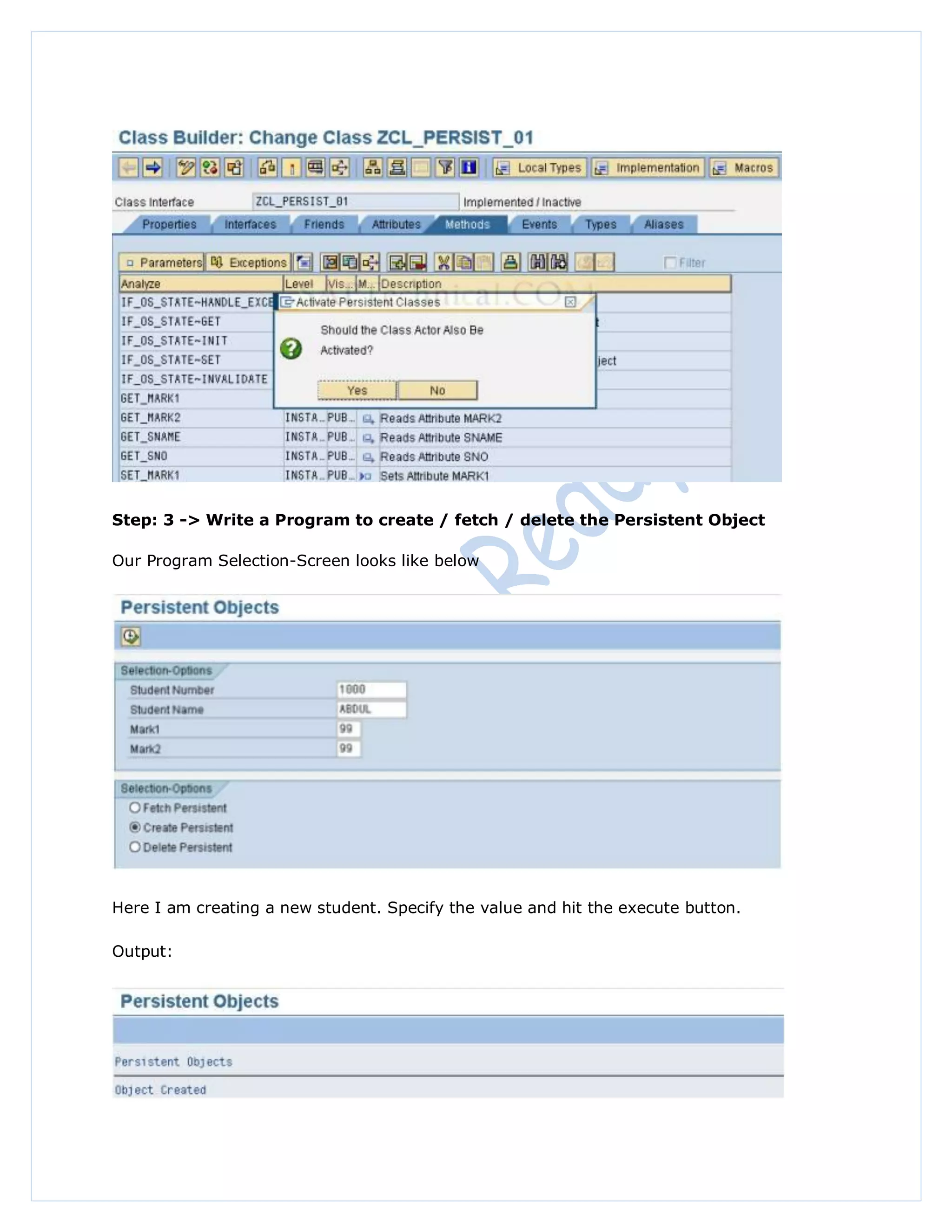Click the Analyze column header

coord(201,284)
